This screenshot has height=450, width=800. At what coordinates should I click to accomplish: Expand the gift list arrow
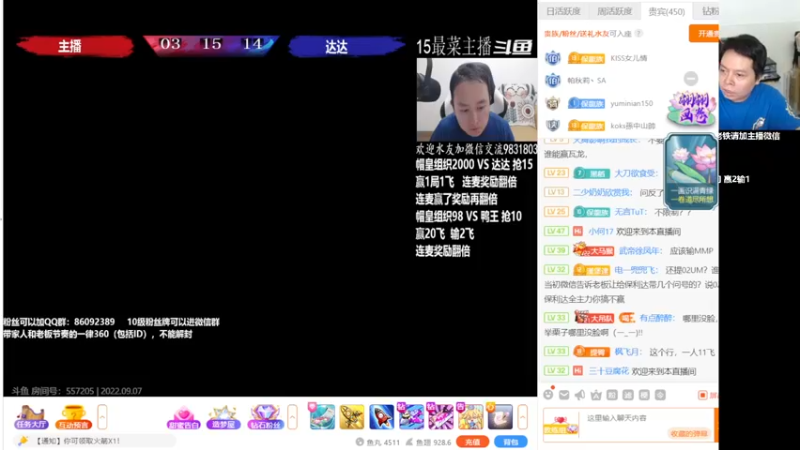point(522,417)
